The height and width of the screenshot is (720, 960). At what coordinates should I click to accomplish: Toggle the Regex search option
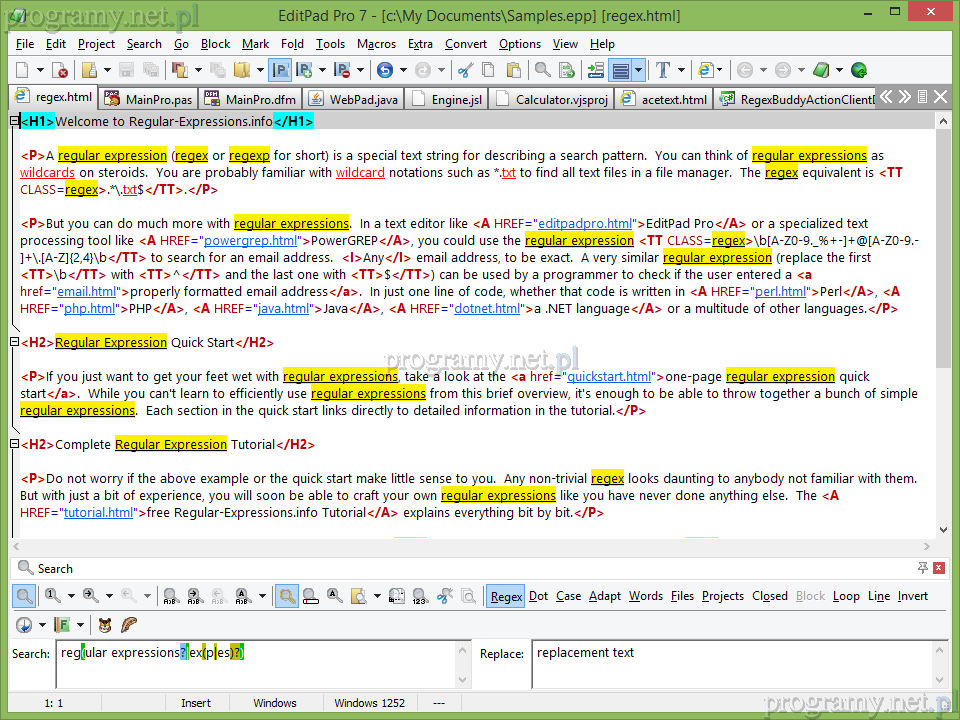pyautogui.click(x=506, y=596)
